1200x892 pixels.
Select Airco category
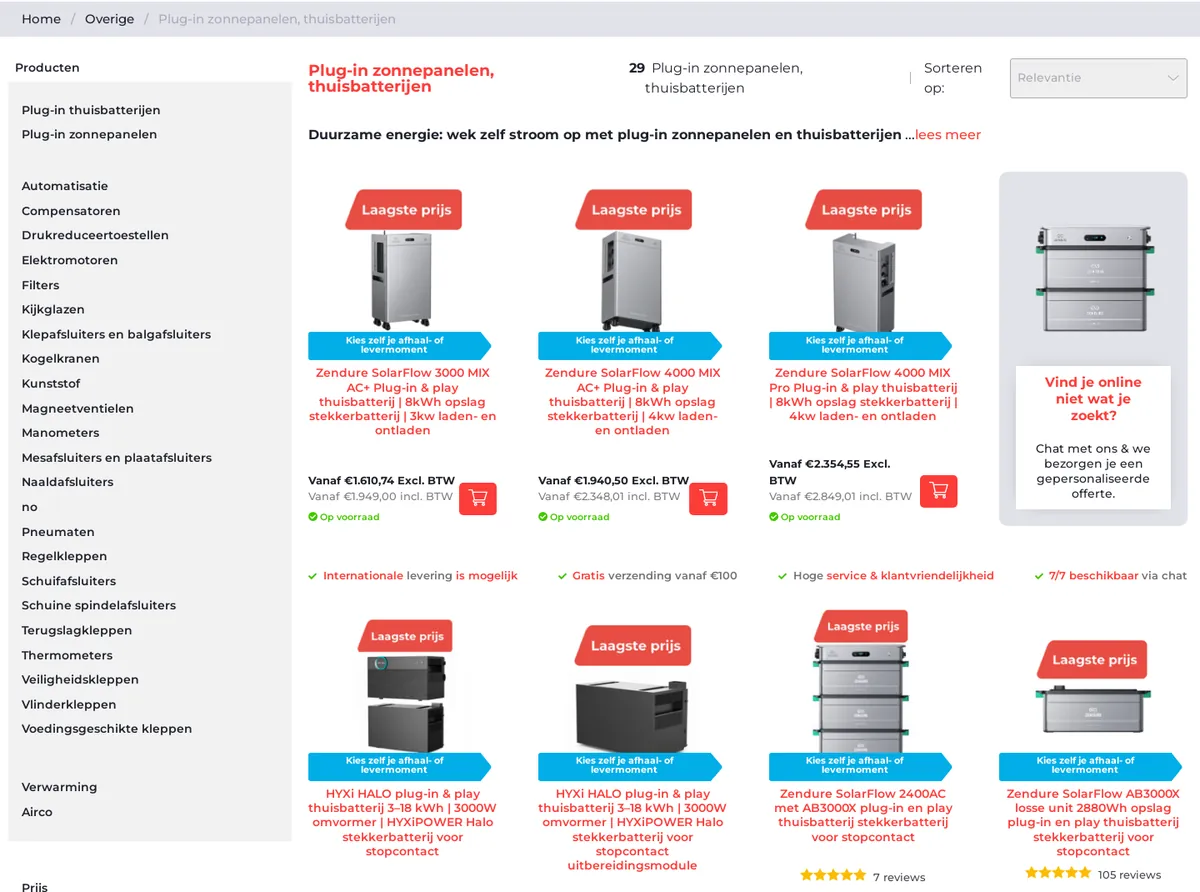pyautogui.click(x=37, y=812)
